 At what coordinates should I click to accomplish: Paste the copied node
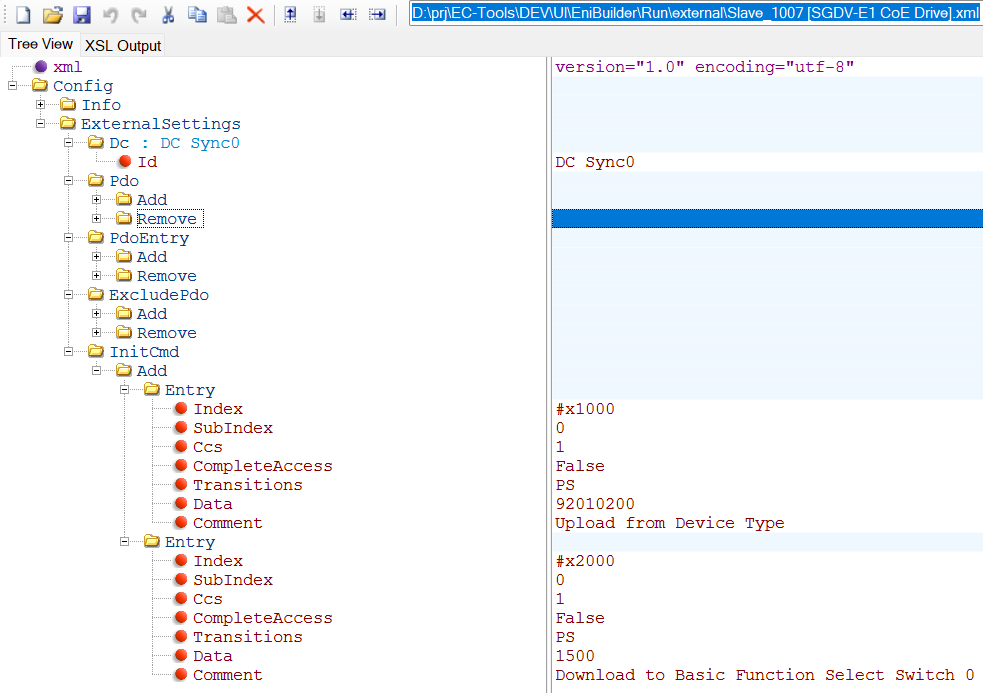[x=226, y=13]
